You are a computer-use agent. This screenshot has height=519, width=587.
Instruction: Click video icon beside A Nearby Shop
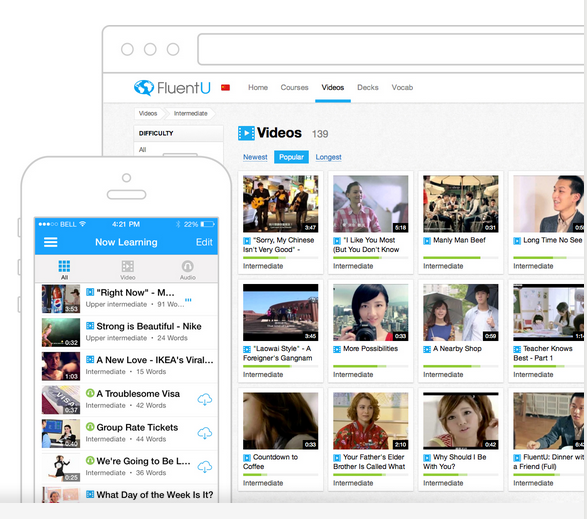[427, 349]
